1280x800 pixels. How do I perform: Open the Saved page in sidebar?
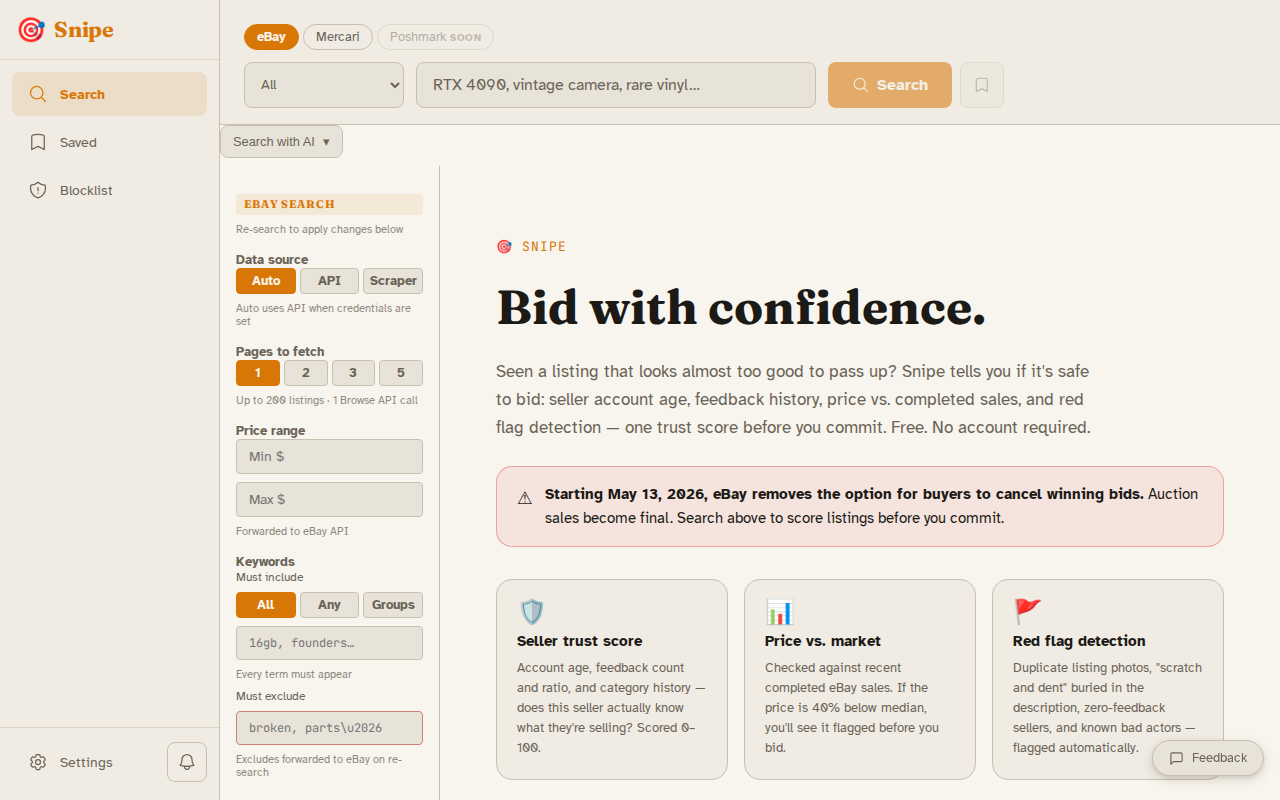coord(109,142)
